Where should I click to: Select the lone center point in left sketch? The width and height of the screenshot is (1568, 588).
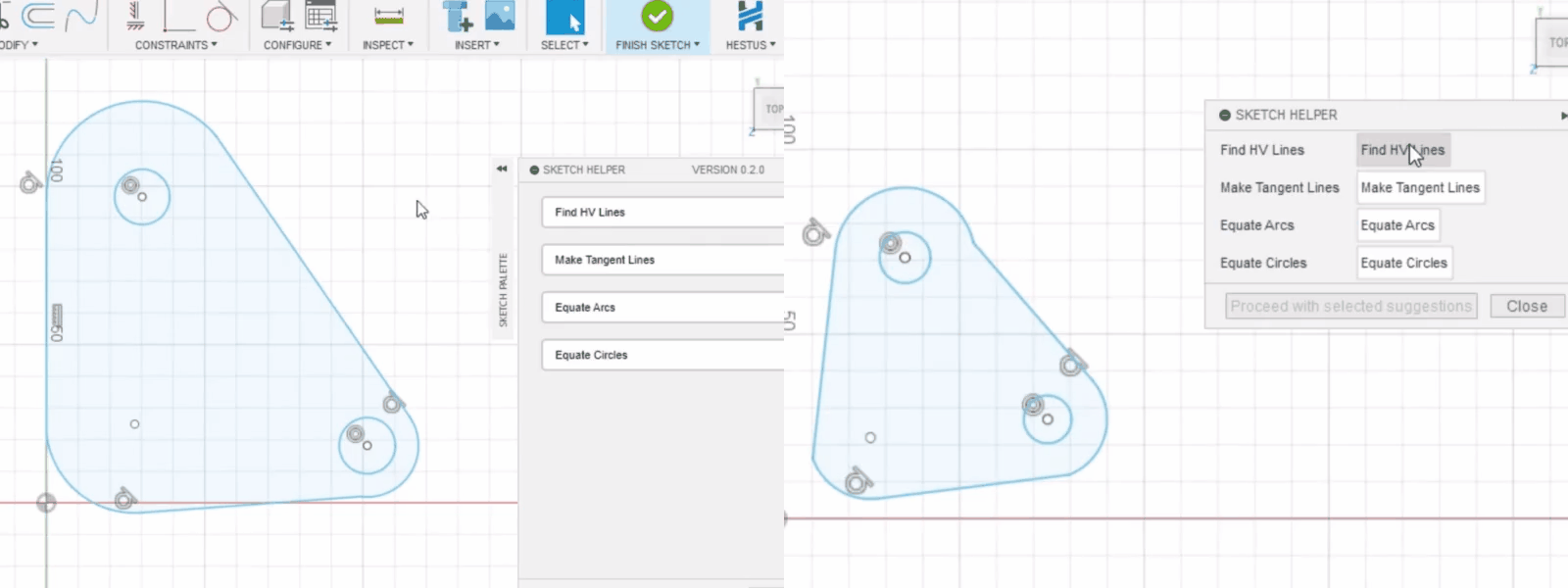[x=134, y=424]
